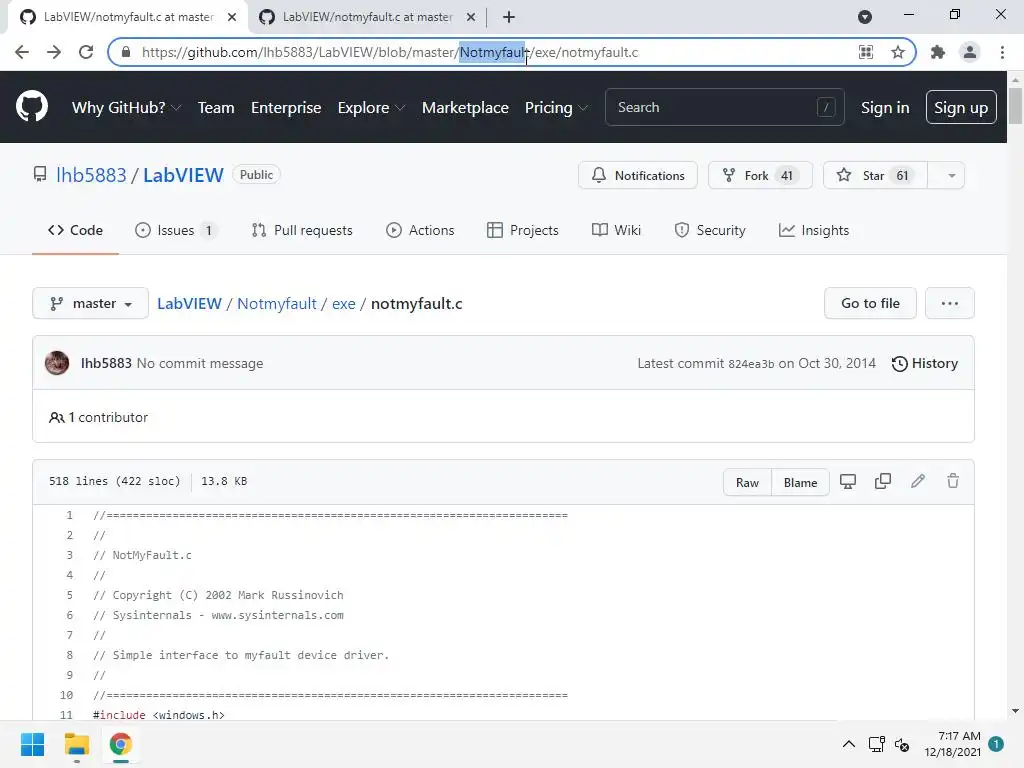Reload the page

coord(86,52)
